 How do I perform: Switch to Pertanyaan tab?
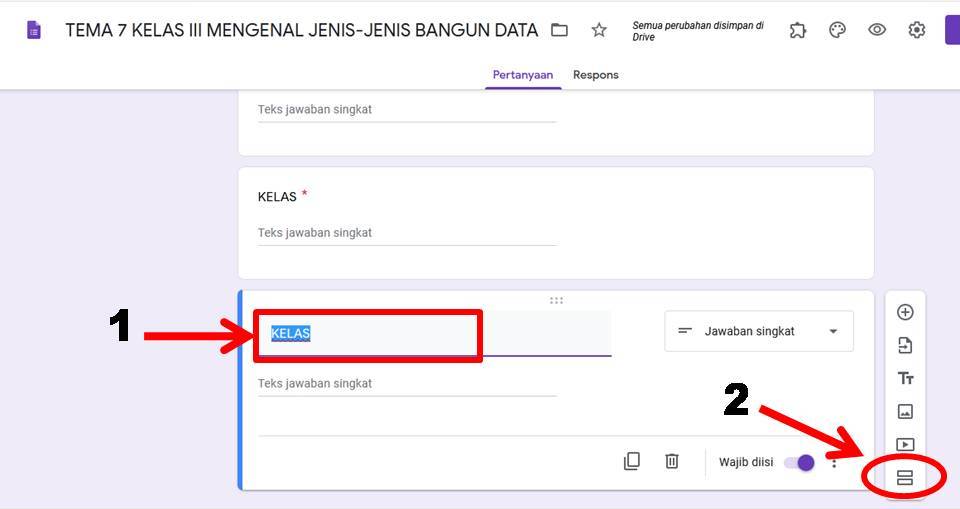coord(523,75)
